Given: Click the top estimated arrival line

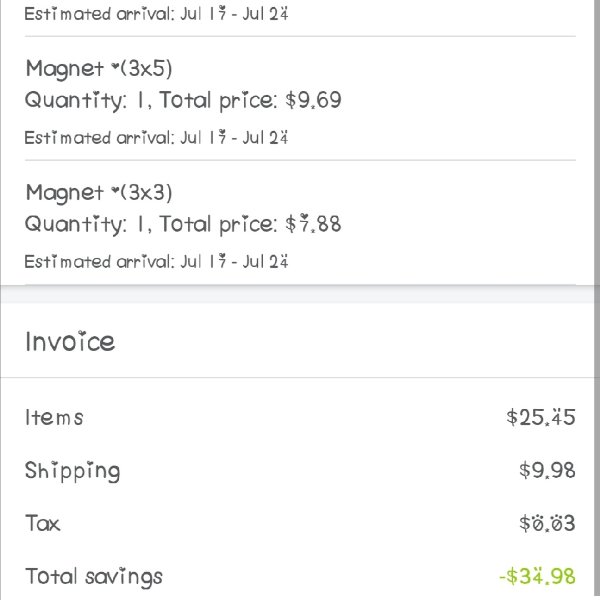Looking at the screenshot, I should [156, 14].
